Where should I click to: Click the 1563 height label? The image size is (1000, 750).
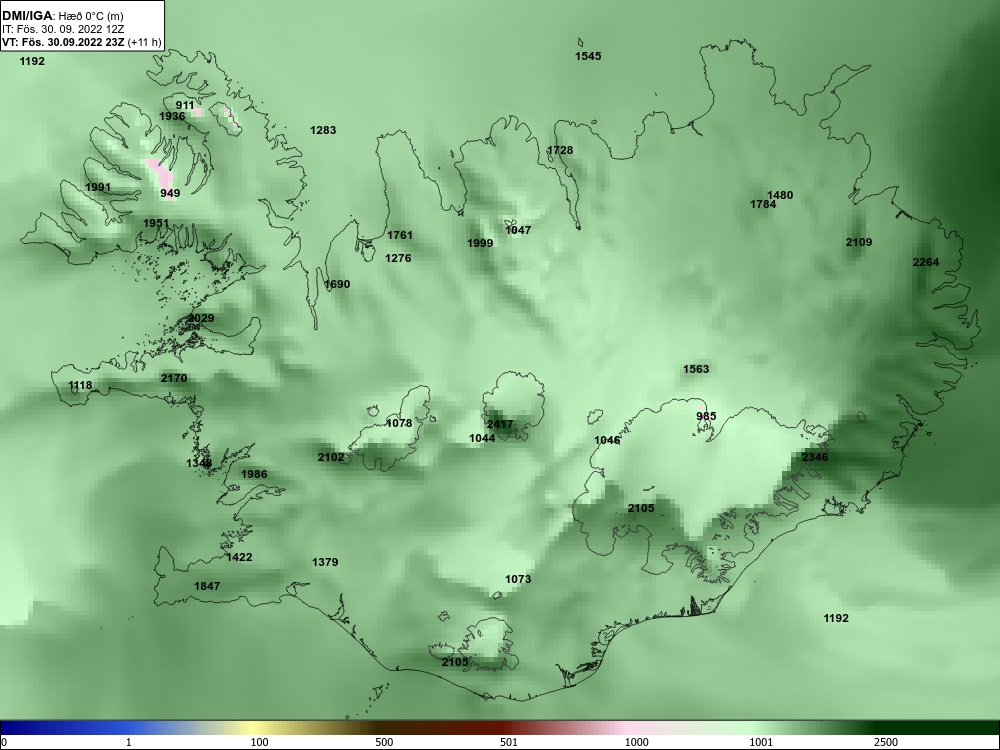[696, 369]
